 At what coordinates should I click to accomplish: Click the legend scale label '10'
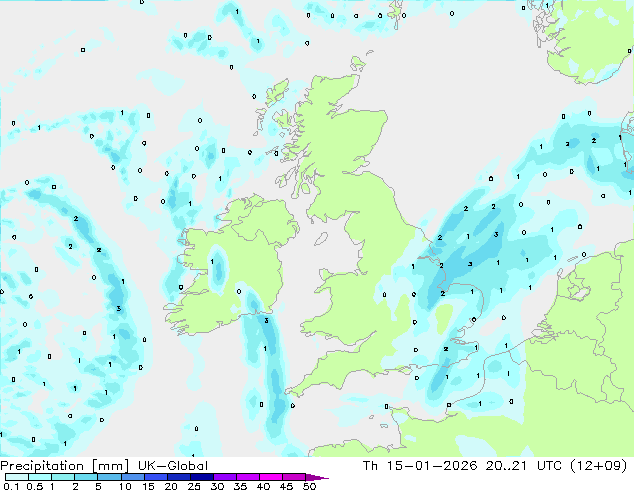tap(125, 486)
